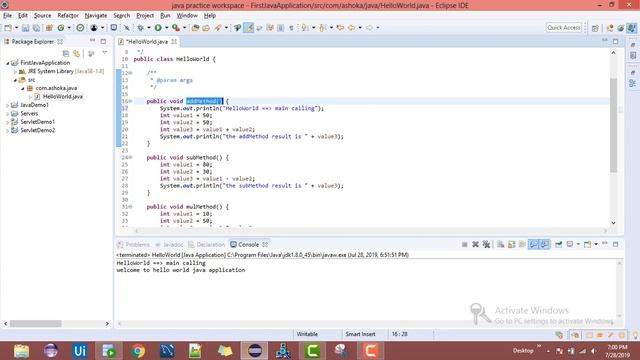This screenshot has width=640, height=360.
Task: Click the Save icon in toolbar
Action: click(25, 28)
